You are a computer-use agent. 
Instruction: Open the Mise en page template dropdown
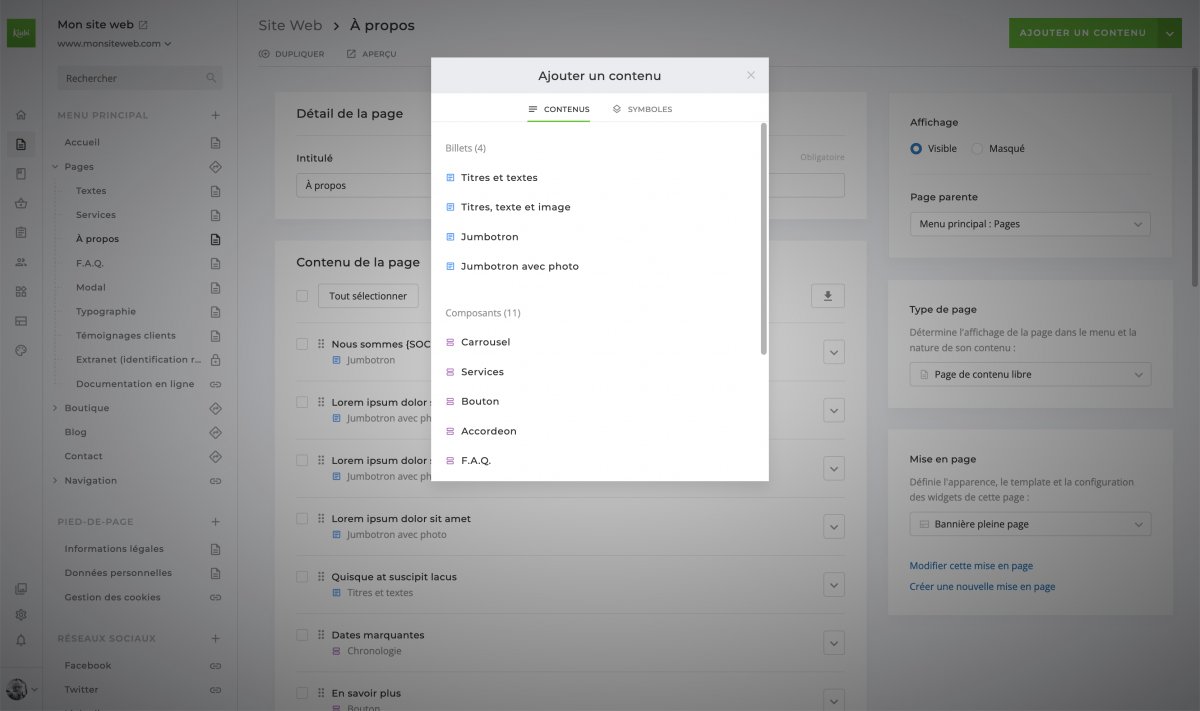[x=1030, y=524]
